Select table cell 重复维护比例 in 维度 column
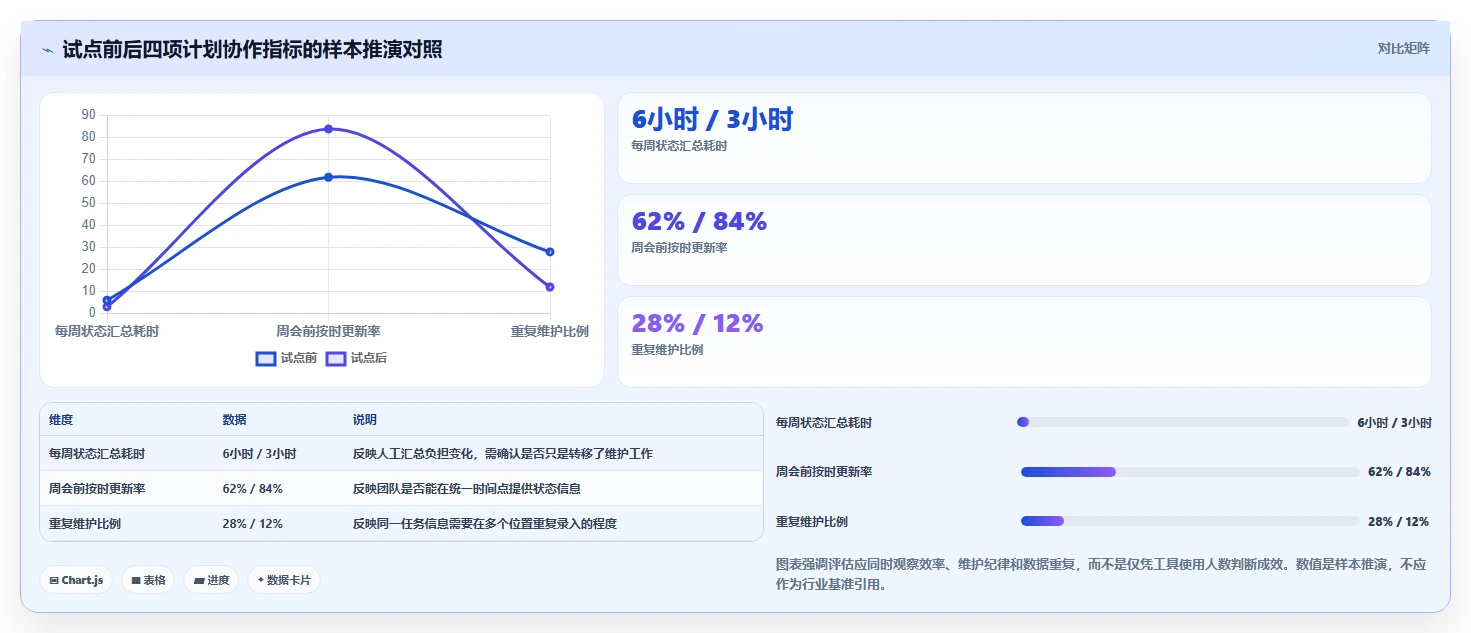 pyautogui.click(x=85, y=524)
